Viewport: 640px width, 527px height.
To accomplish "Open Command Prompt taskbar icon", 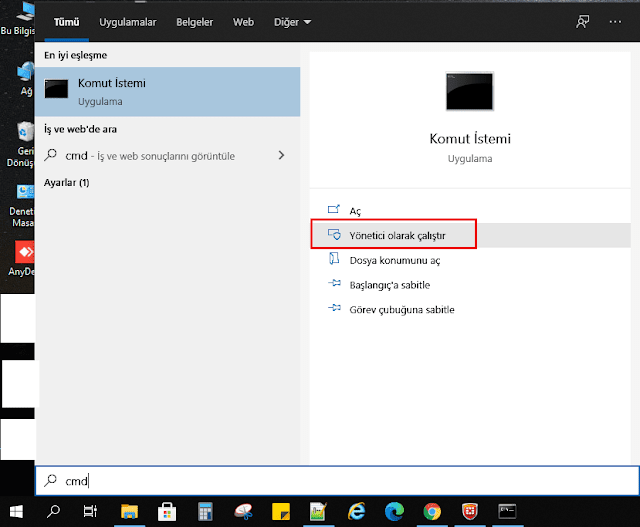I will (x=507, y=511).
